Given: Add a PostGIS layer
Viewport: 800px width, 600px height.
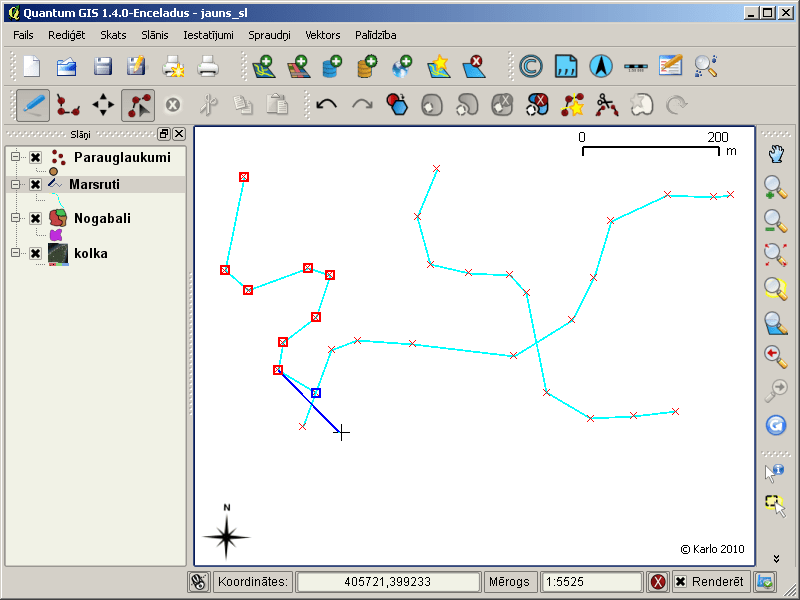Looking at the screenshot, I should click(x=332, y=67).
